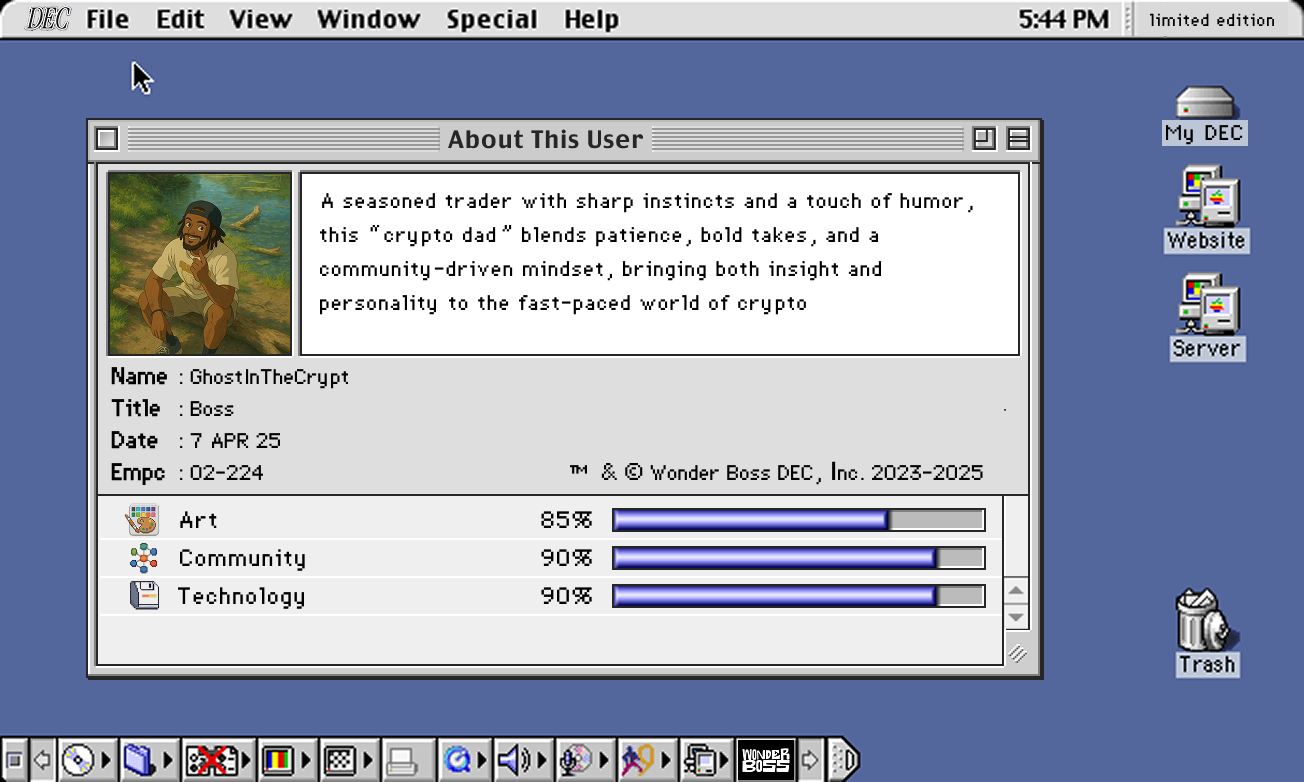Click the Wonder Boss logo in control strip
The height and width of the screenshot is (782, 1304).
pos(766,761)
